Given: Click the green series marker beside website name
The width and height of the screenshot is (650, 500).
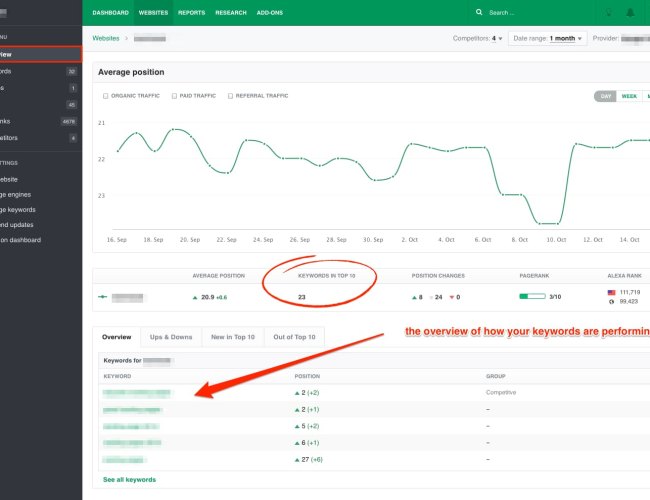Looking at the screenshot, I should pos(102,297).
